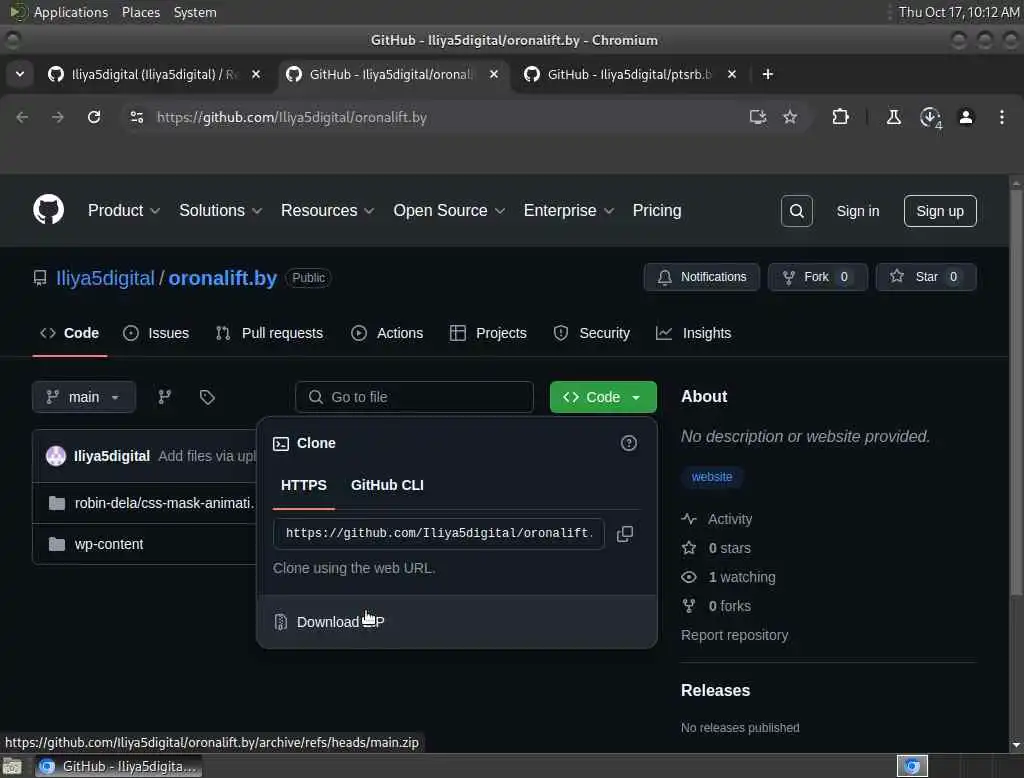Viewport: 1024px width, 778px height.
Task: View site information icon in address bar
Action: tap(136, 117)
